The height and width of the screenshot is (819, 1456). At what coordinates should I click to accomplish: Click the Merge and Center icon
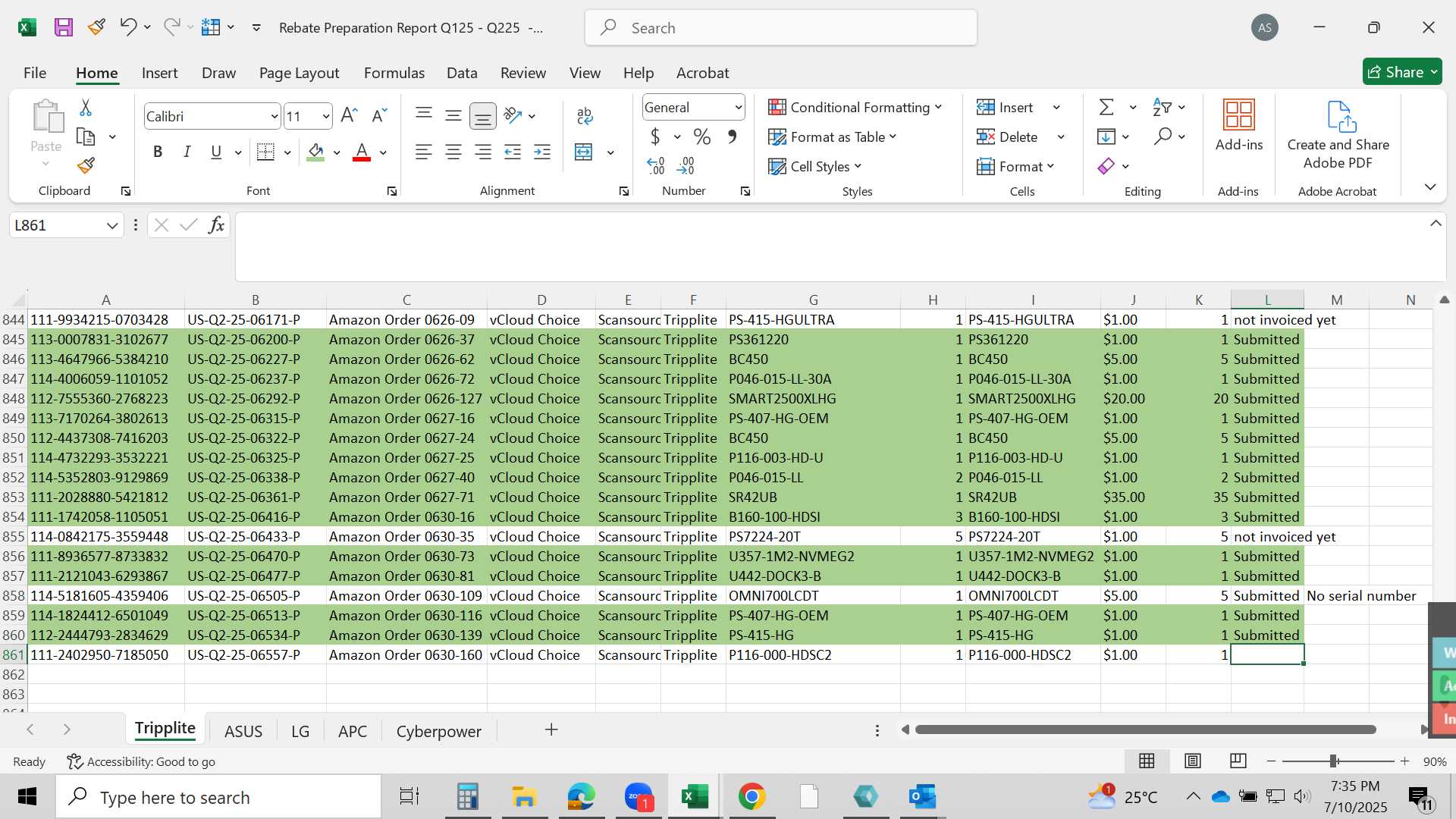click(x=584, y=152)
